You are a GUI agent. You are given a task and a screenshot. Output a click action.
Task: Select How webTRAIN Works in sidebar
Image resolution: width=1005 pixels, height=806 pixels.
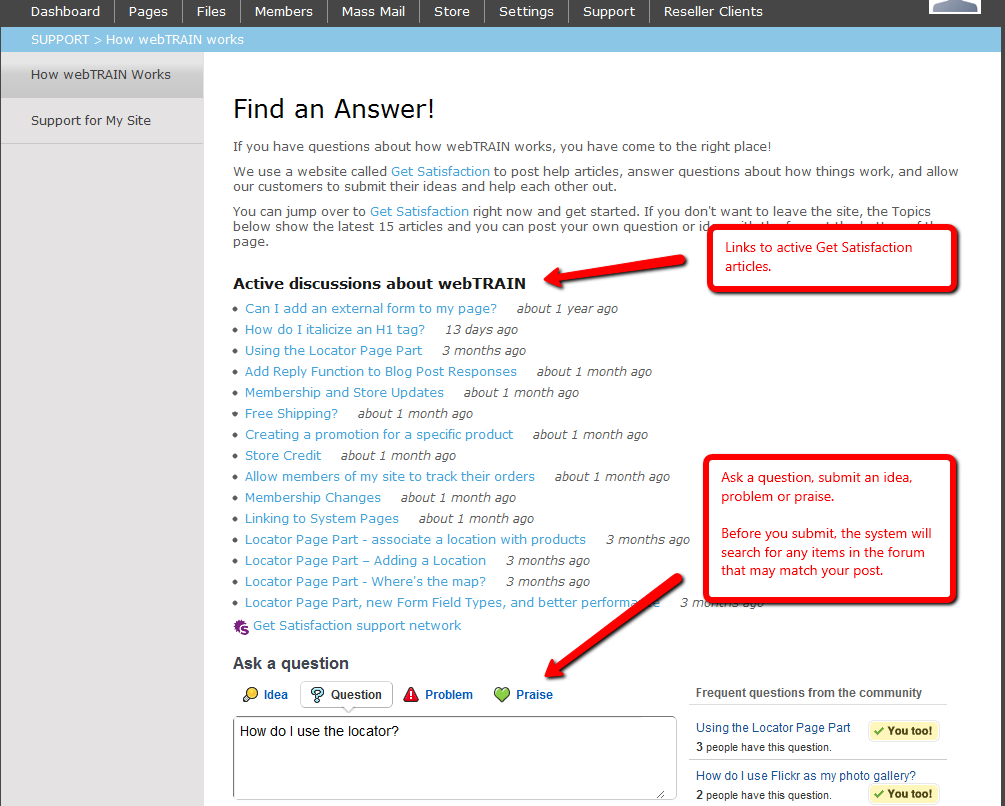pyautogui.click(x=101, y=75)
